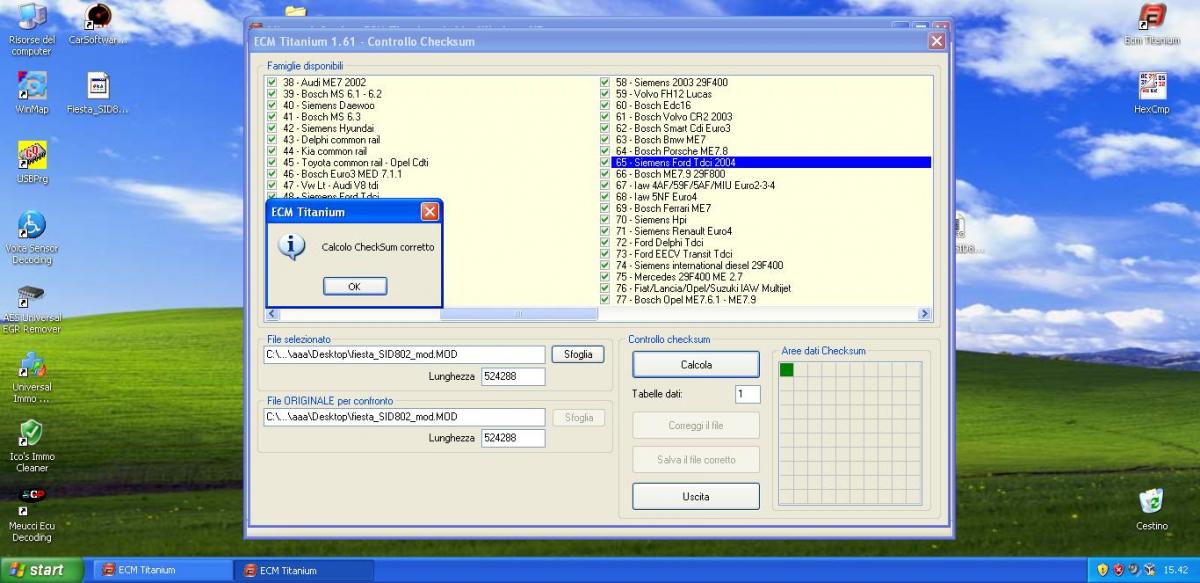
Task: Uncheck 60 - Bosch Edc16 family
Action: point(605,105)
